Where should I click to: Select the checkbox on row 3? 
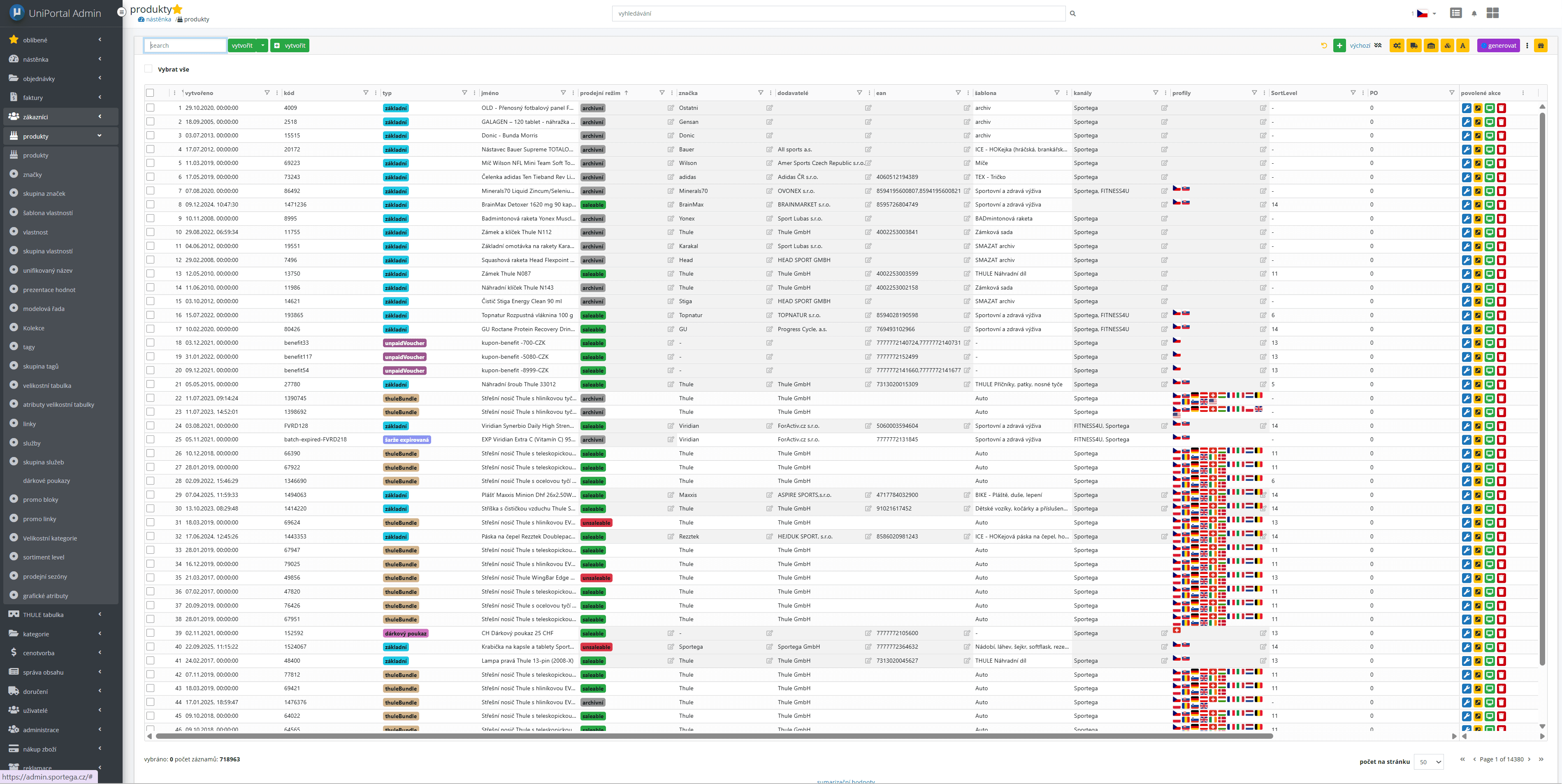(x=151, y=135)
